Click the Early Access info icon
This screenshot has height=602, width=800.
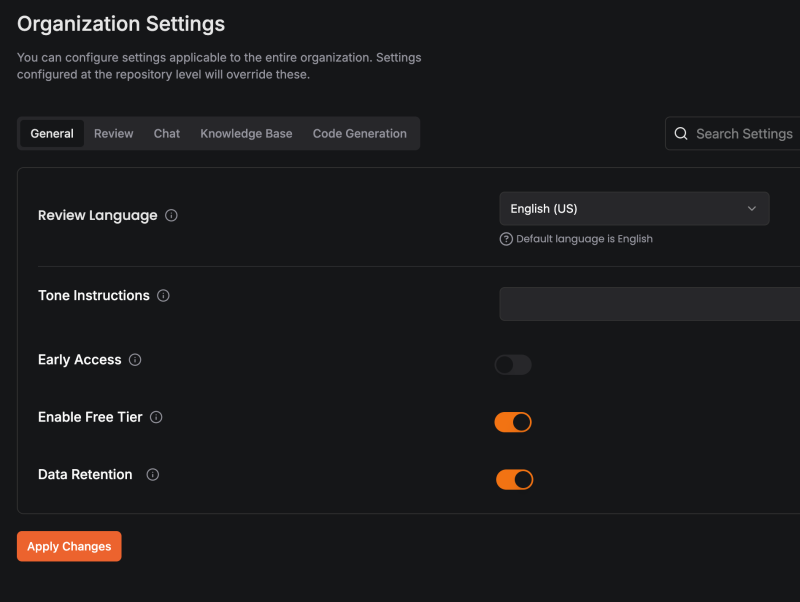coord(135,360)
